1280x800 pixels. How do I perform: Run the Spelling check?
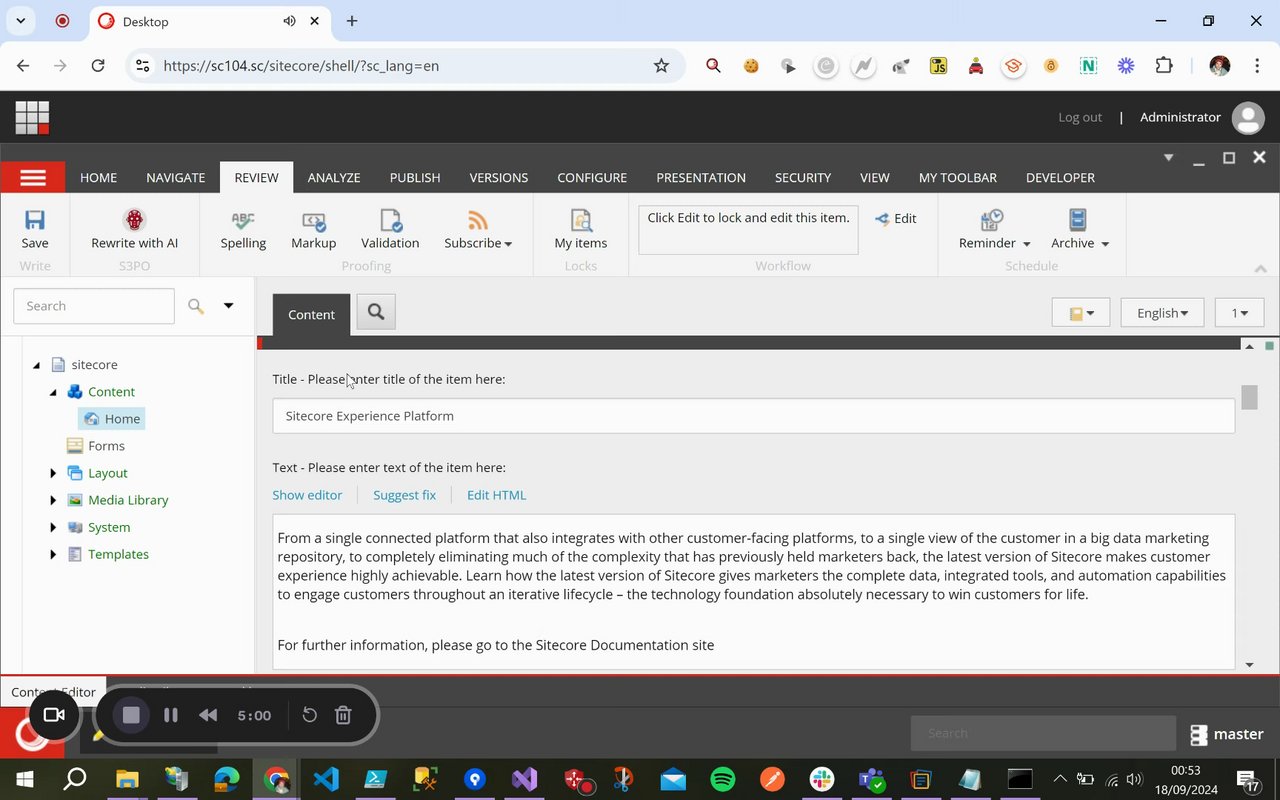[x=243, y=229]
